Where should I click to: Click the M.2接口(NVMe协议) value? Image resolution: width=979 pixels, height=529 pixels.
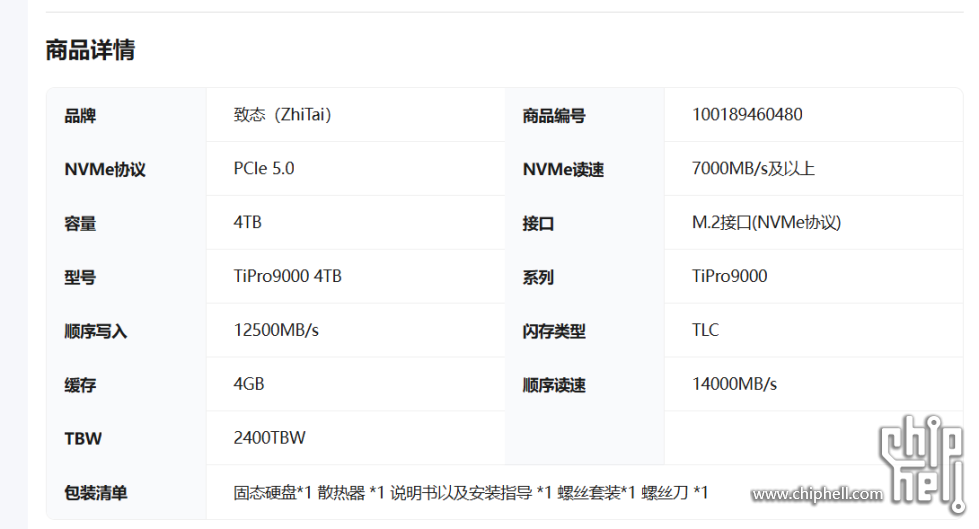click(767, 222)
